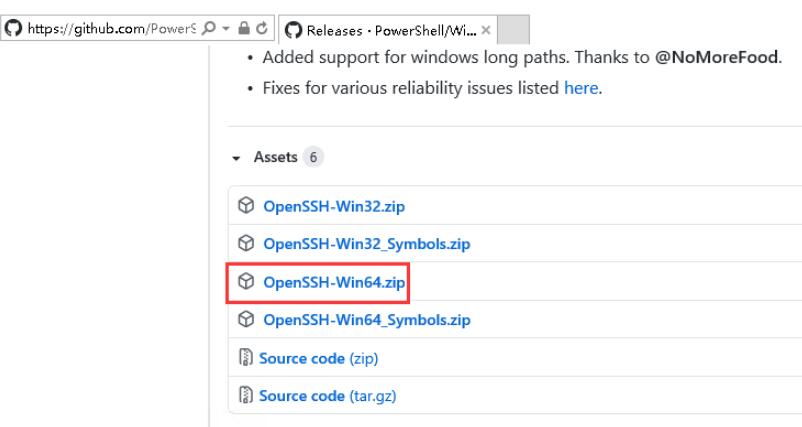The height and width of the screenshot is (427, 802).
Task: Click the zip file icon beside Source code (zip)
Action: tap(246, 357)
